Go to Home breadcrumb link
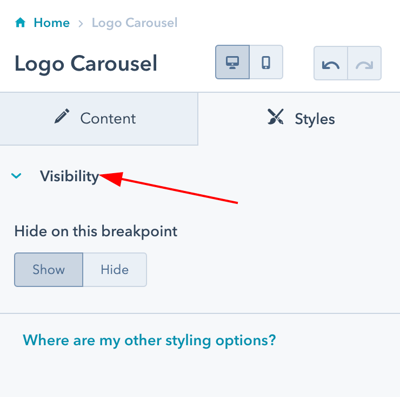The height and width of the screenshot is (397, 400). coord(52,23)
